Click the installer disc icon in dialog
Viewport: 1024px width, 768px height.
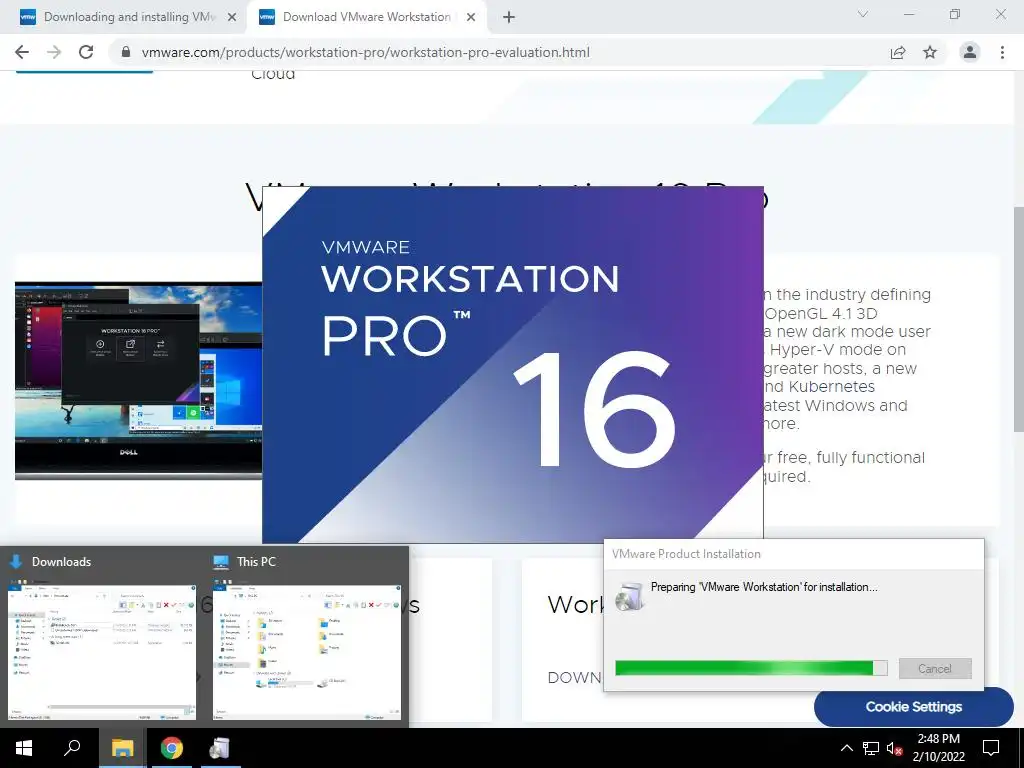pos(630,596)
